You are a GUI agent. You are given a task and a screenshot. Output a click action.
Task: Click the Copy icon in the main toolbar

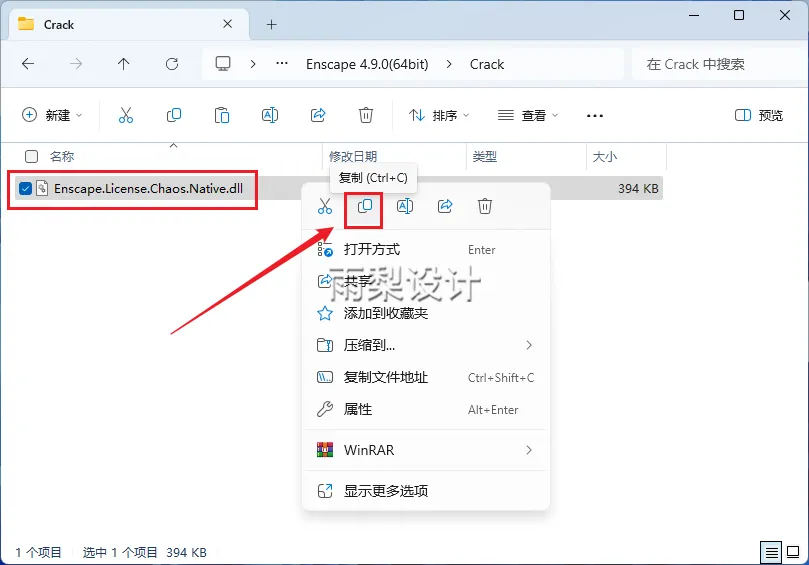[174, 115]
